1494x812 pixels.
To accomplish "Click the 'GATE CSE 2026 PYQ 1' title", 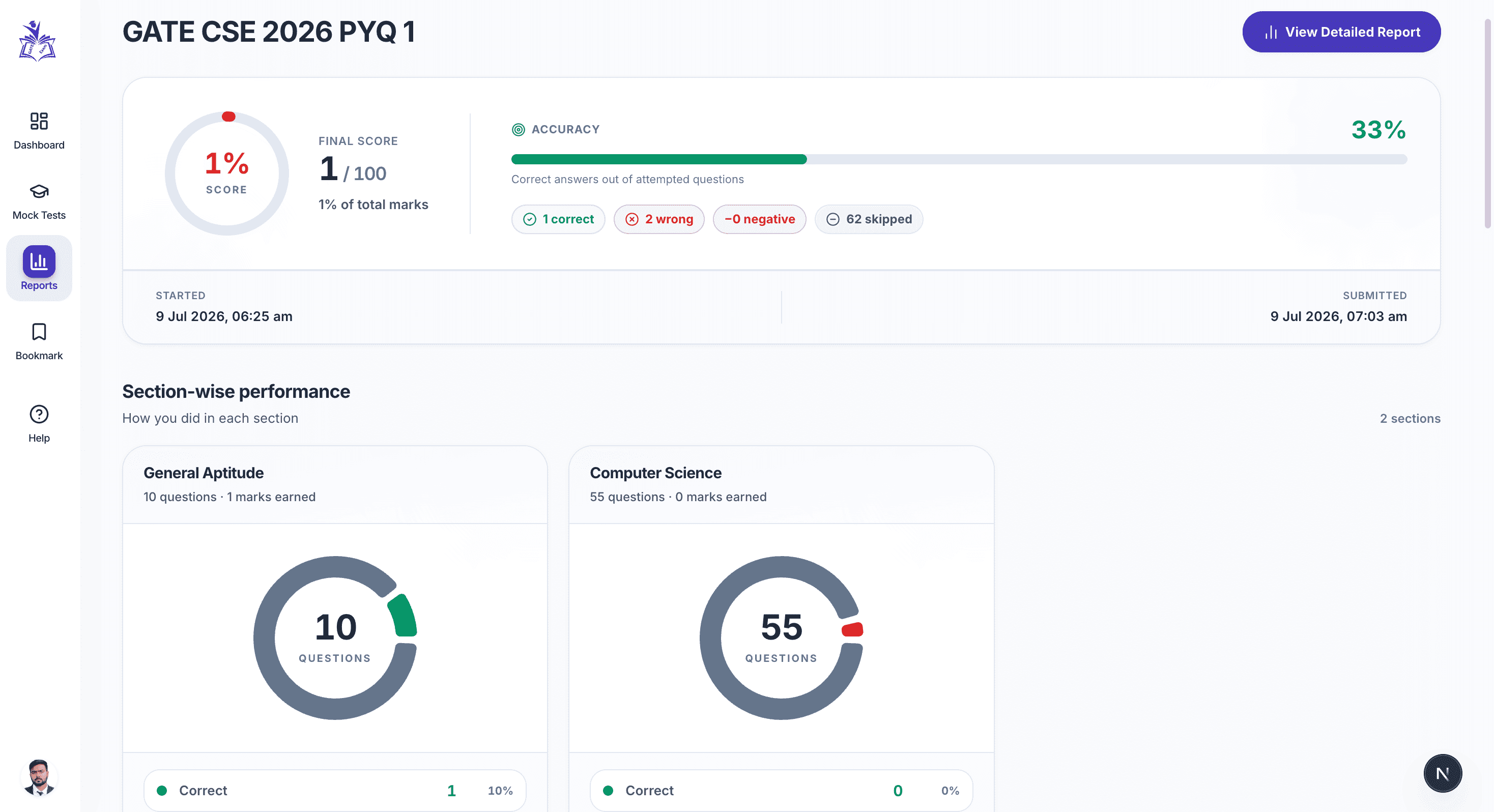I will 269,32.
